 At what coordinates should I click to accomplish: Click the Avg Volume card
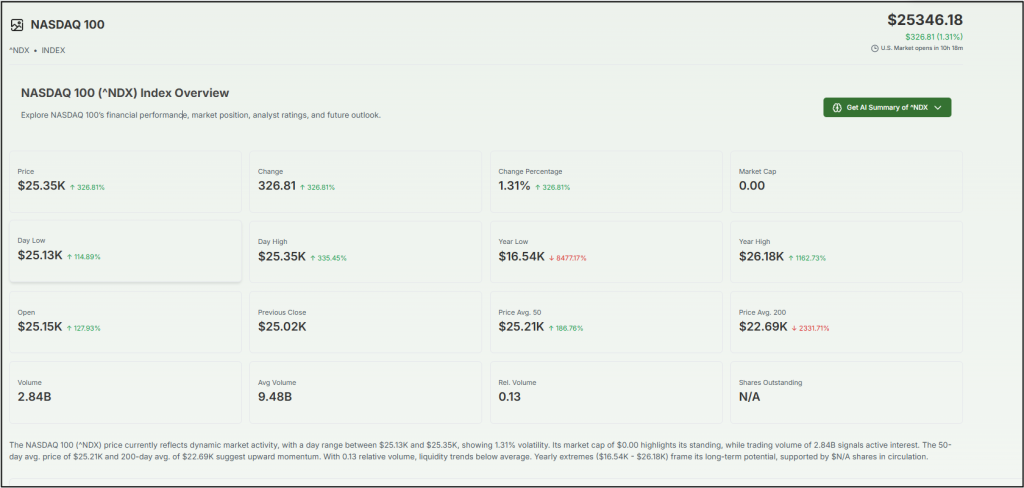click(x=365, y=392)
